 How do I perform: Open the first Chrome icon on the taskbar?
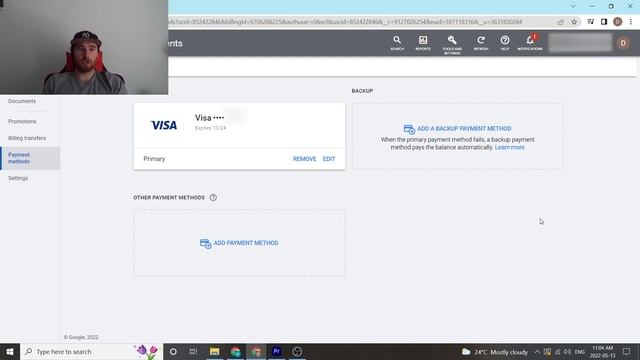click(235, 351)
